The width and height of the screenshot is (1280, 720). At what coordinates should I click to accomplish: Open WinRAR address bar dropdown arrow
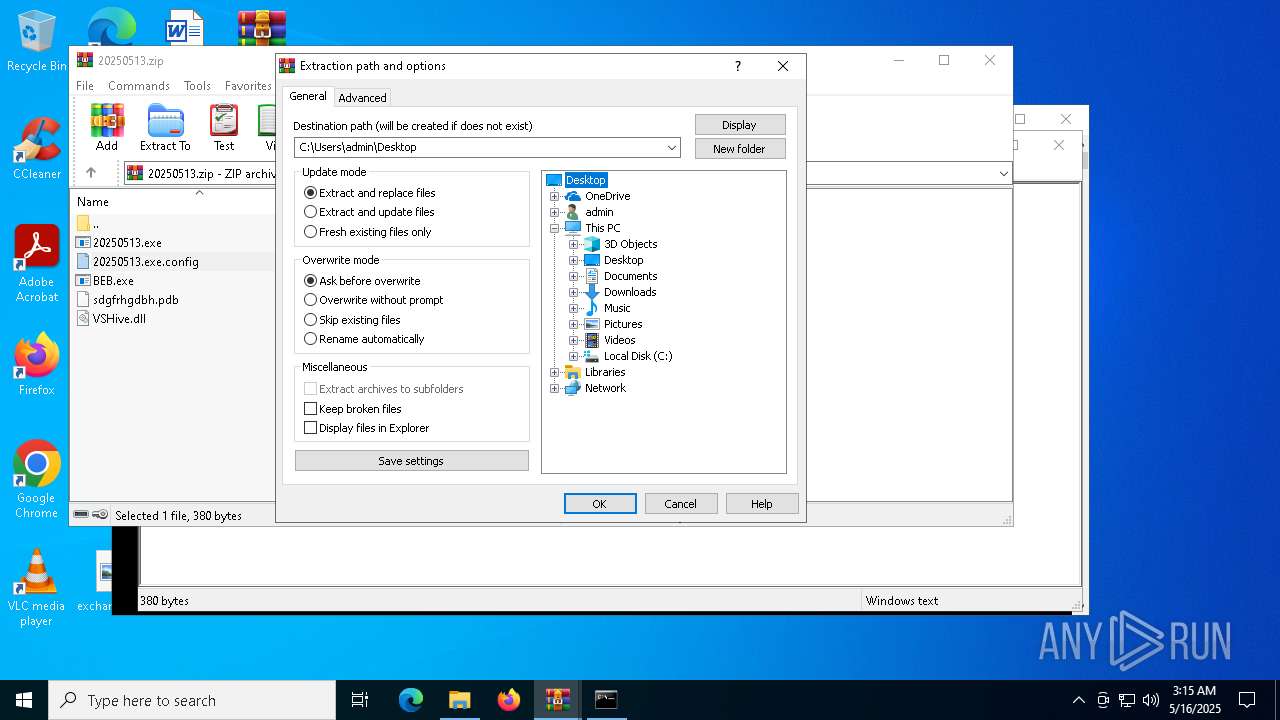tap(1003, 173)
